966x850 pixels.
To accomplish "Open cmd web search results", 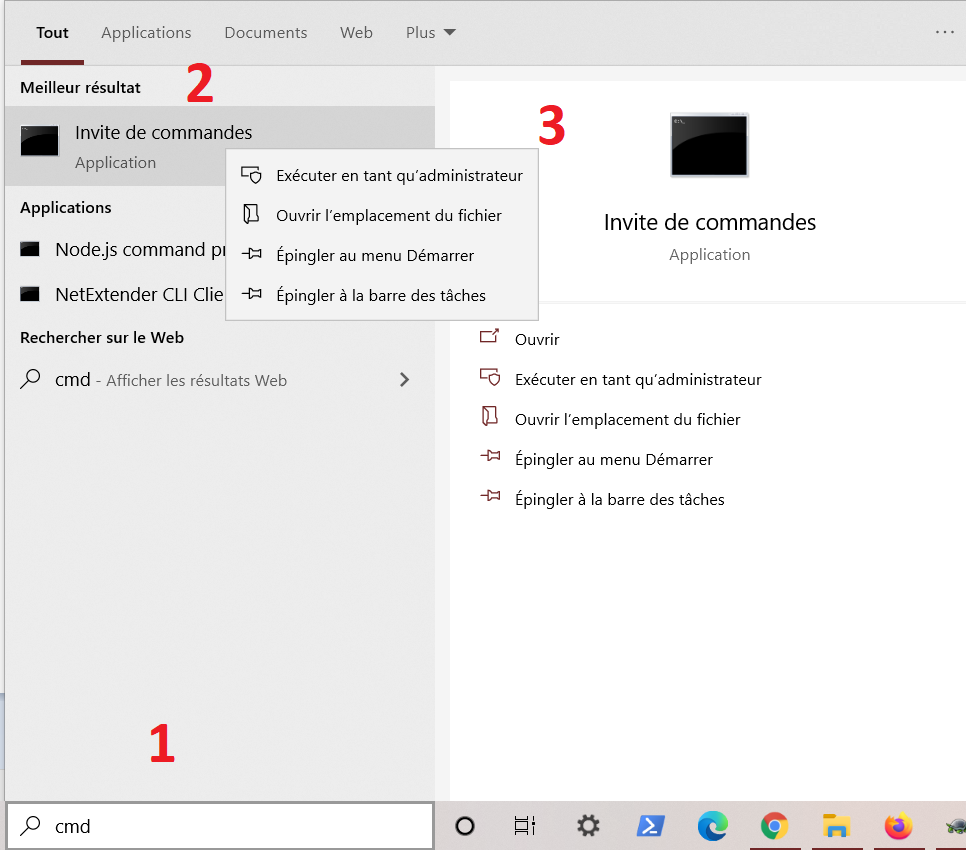I will tap(220, 380).
